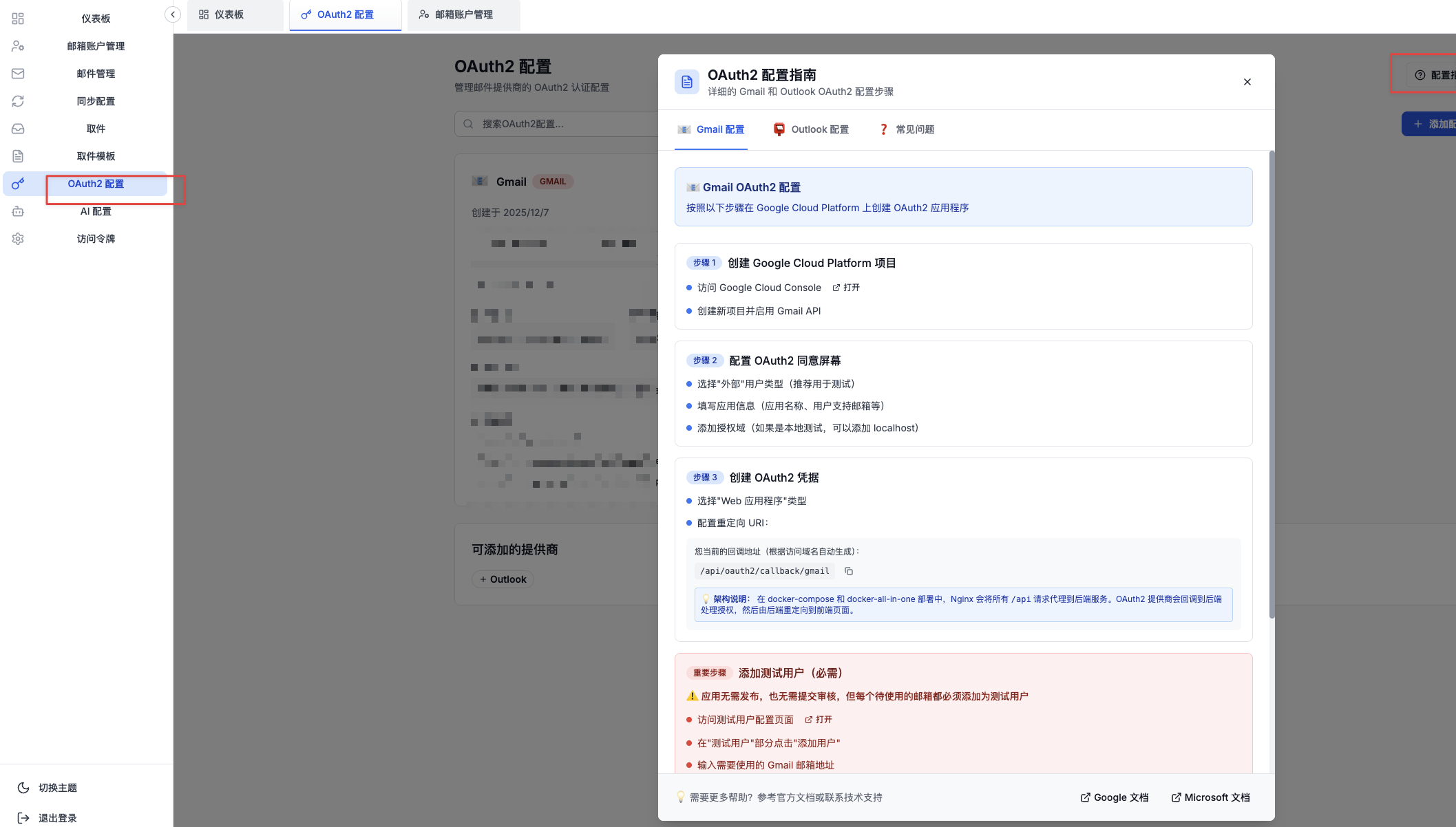Click the sync configuration icon
The image size is (1456, 827).
[18, 101]
